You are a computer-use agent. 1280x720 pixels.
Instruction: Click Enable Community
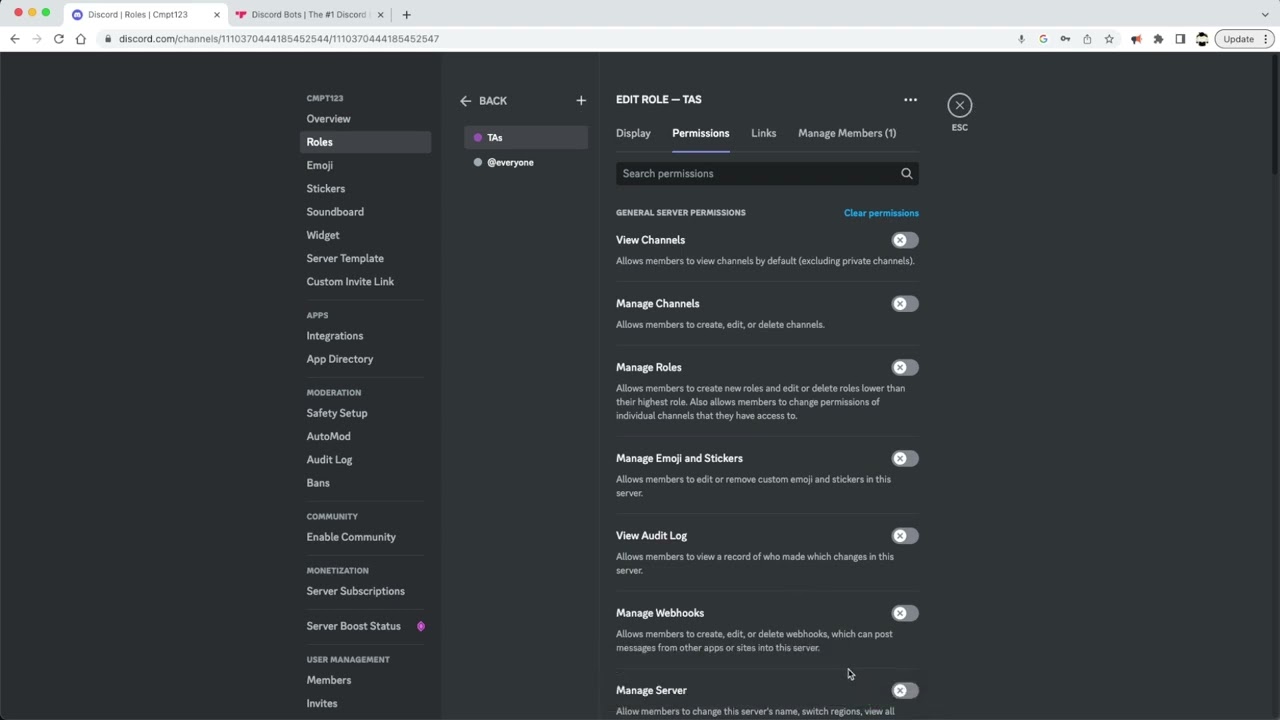pos(365,537)
